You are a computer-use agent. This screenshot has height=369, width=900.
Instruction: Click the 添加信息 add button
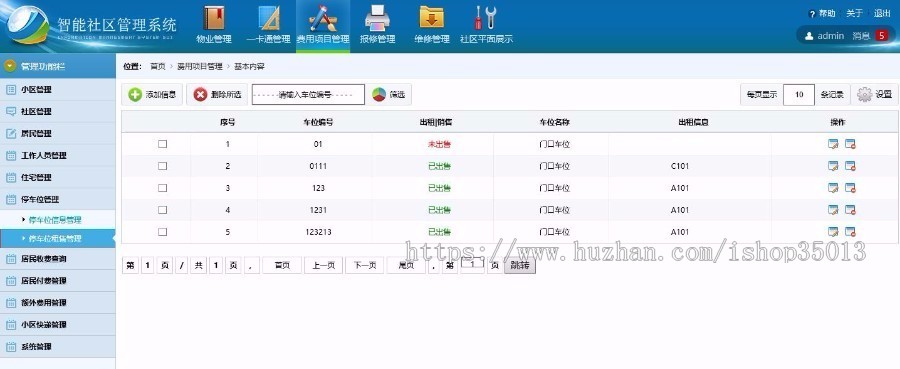(152, 95)
